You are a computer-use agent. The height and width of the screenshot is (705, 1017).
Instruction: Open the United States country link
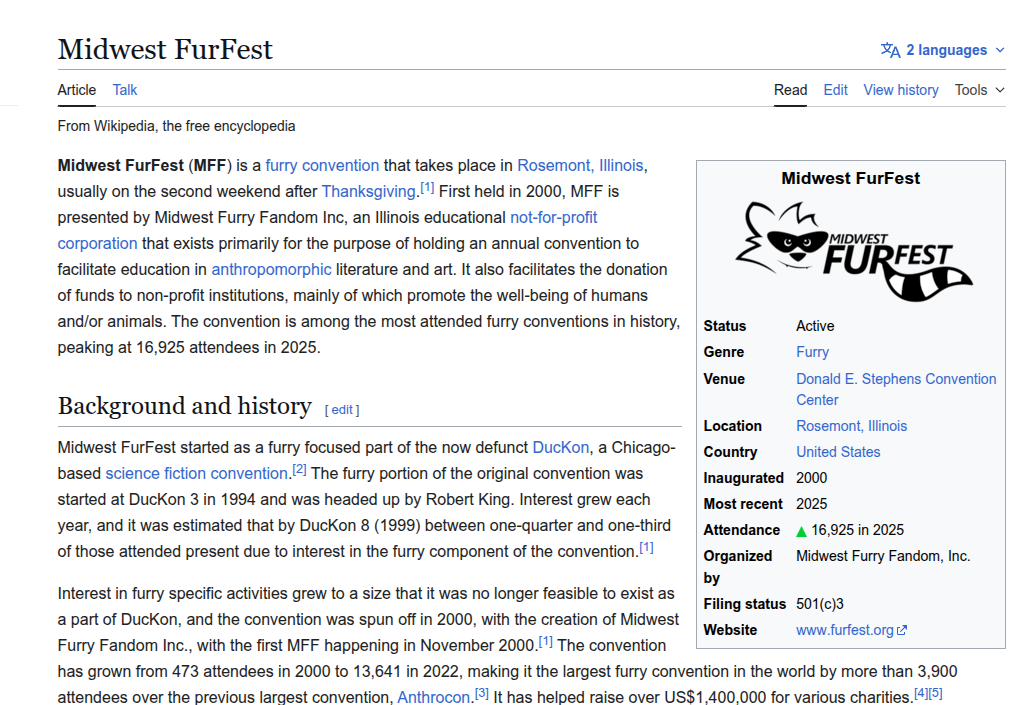838,452
